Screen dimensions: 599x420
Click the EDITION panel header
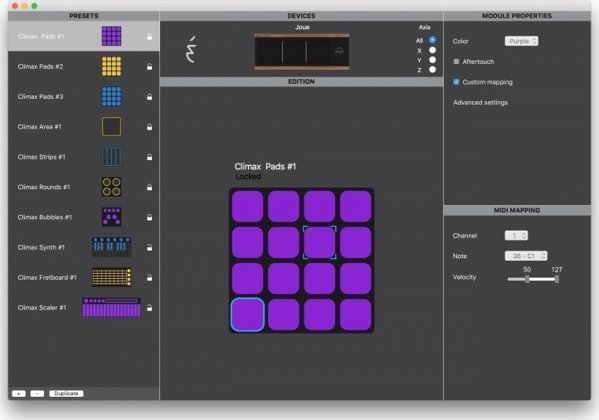coord(301,81)
